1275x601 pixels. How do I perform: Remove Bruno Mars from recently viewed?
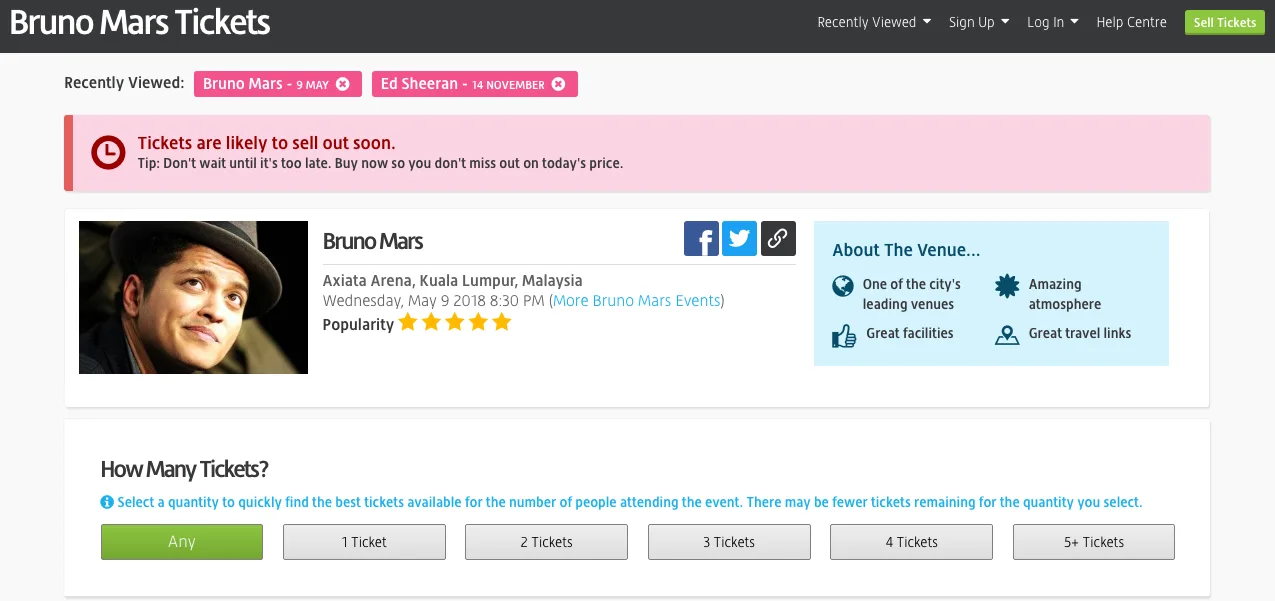[343, 84]
